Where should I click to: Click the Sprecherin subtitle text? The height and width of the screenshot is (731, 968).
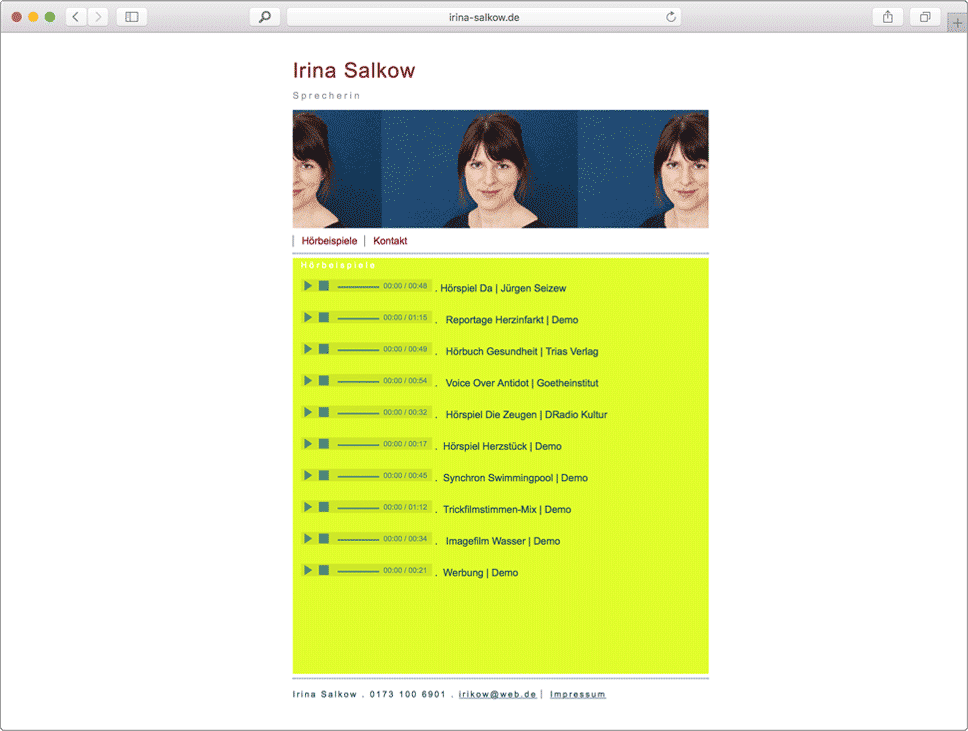tap(327, 96)
